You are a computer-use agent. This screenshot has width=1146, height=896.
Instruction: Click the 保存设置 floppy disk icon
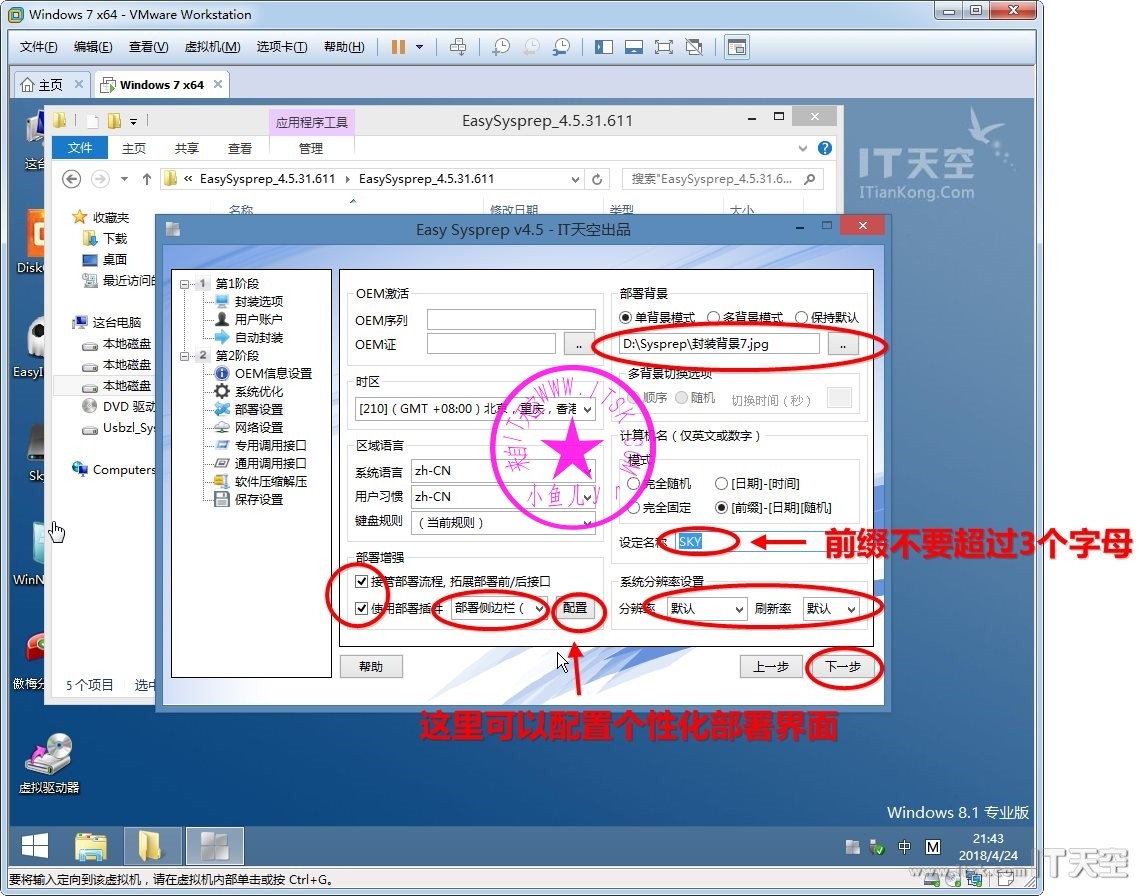[222, 499]
